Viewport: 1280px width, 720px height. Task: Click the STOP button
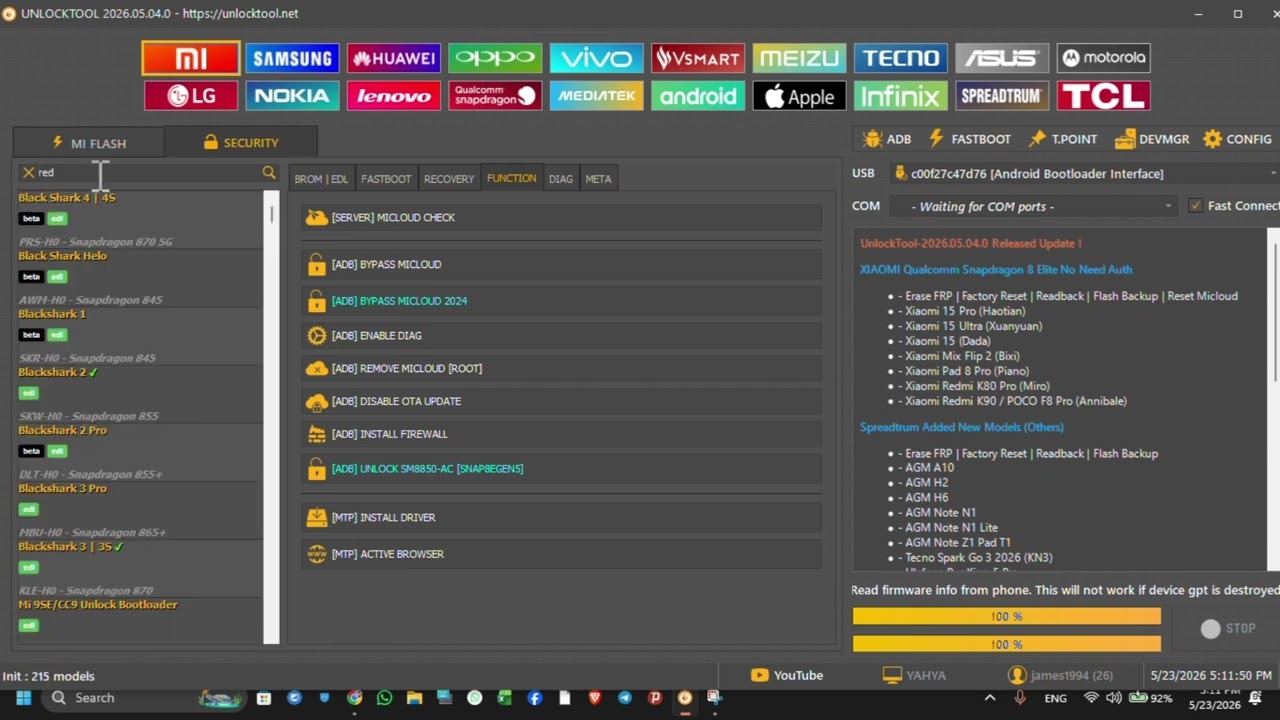pos(1229,629)
